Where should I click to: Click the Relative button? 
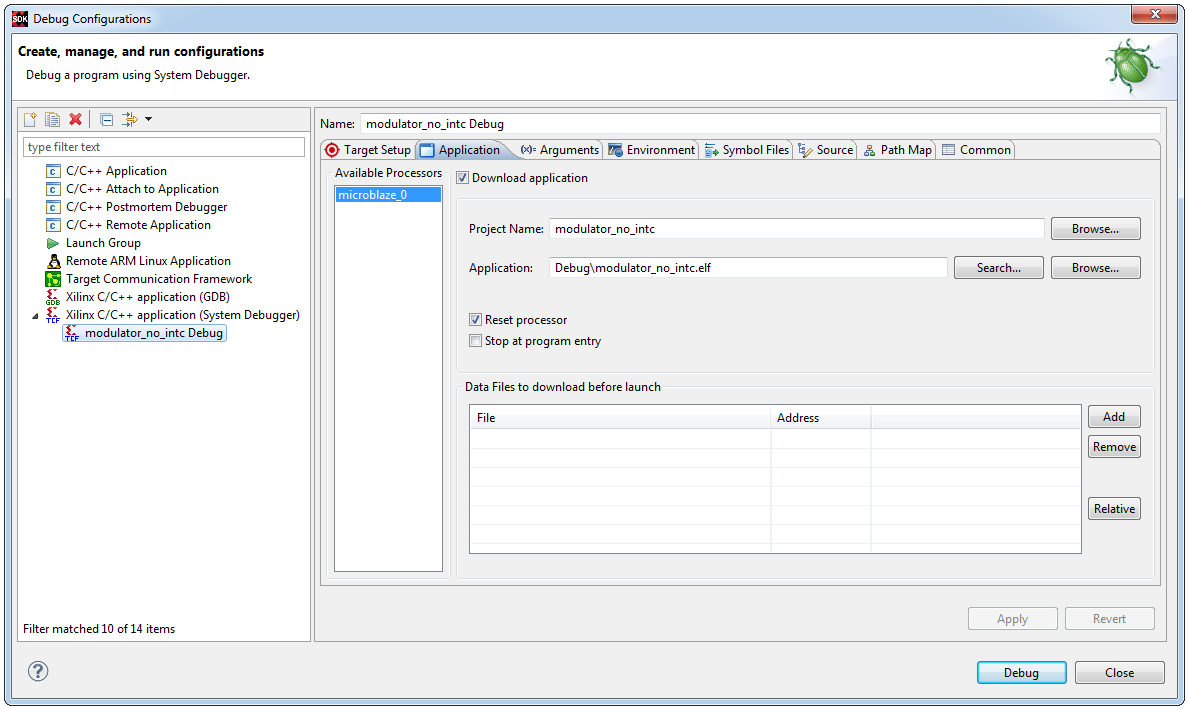point(1114,509)
